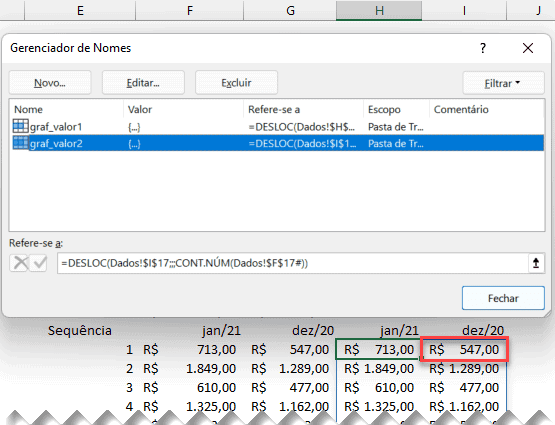
Task: Click the jan/21 header in column F
Action: coord(221,331)
